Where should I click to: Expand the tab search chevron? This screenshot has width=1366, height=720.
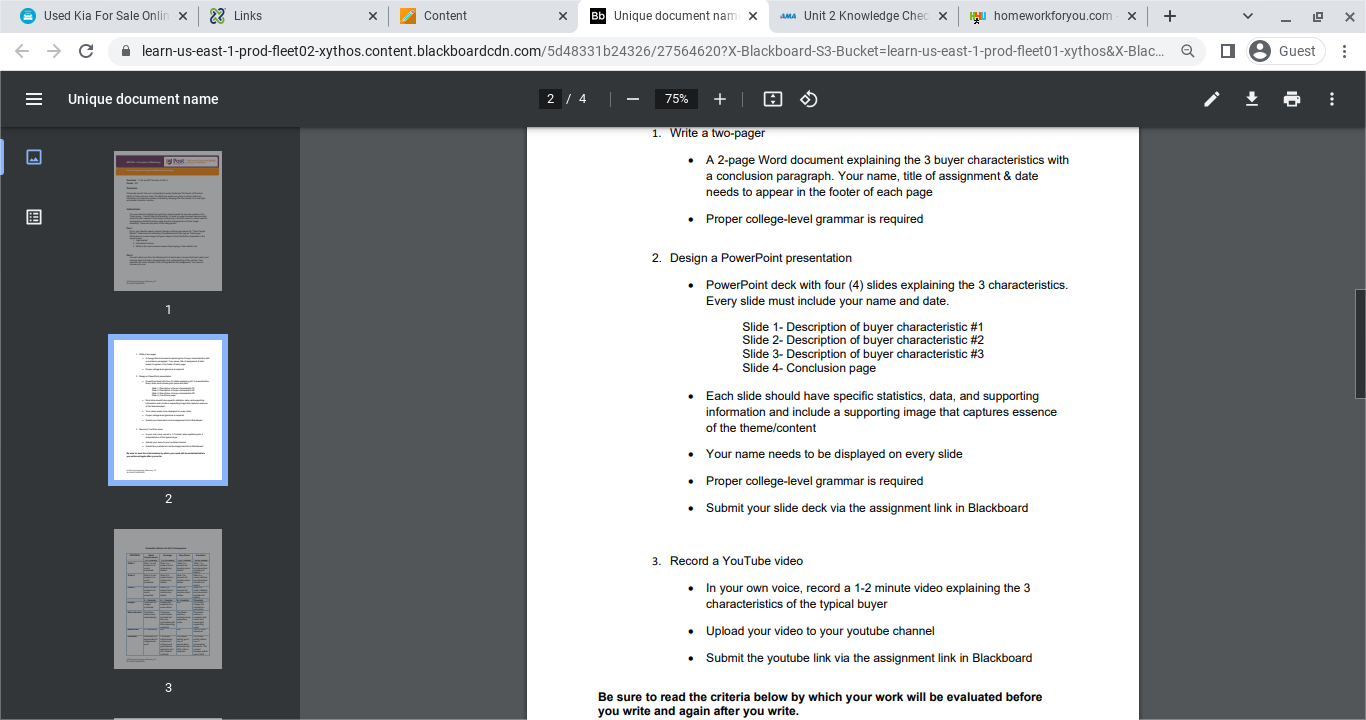click(1248, 16)
